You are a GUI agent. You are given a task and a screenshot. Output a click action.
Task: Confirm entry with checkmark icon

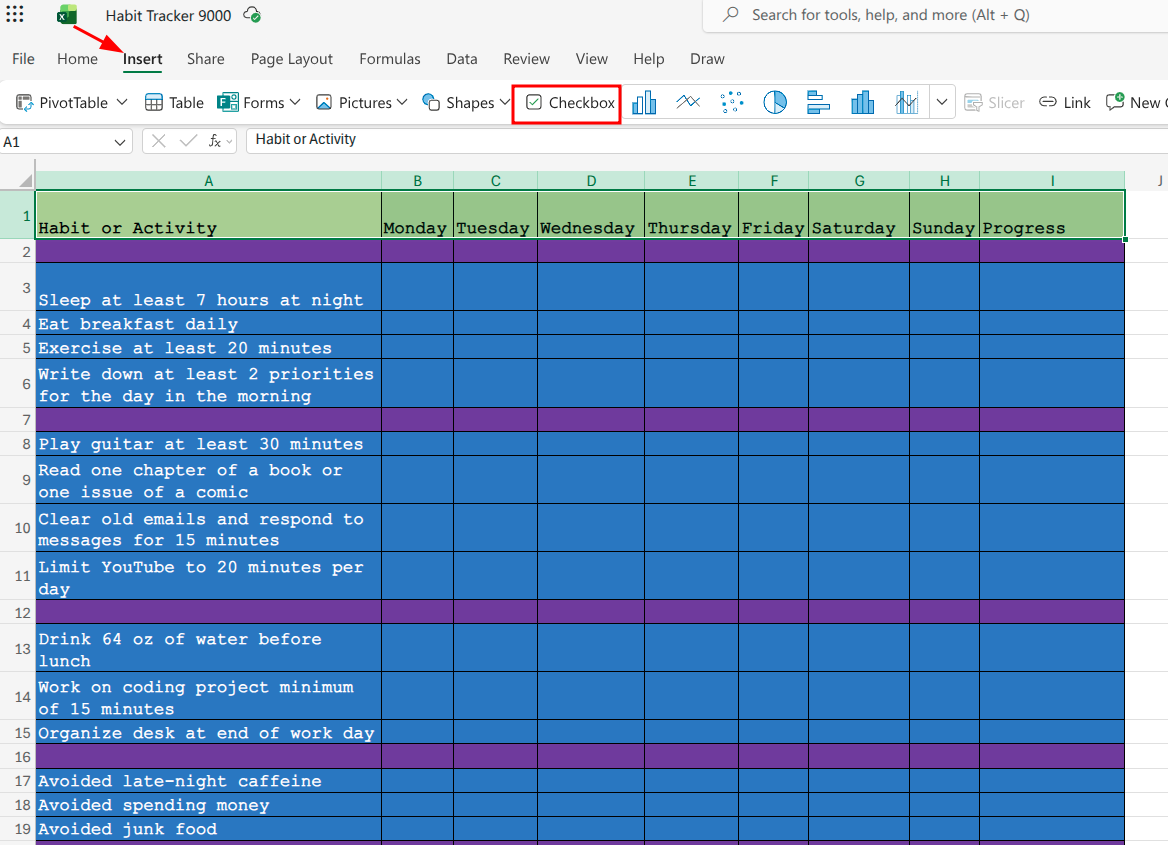click(x=188, y=141)
